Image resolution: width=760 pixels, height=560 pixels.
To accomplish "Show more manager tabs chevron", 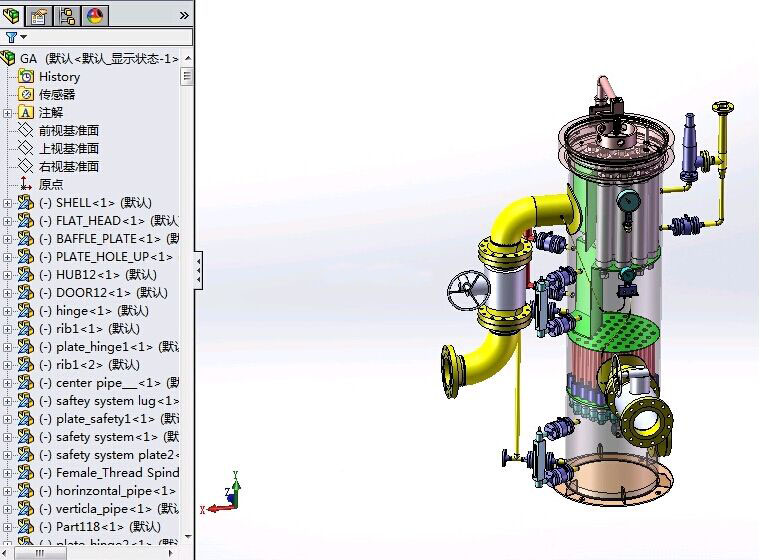I will (x=184, y=16).
